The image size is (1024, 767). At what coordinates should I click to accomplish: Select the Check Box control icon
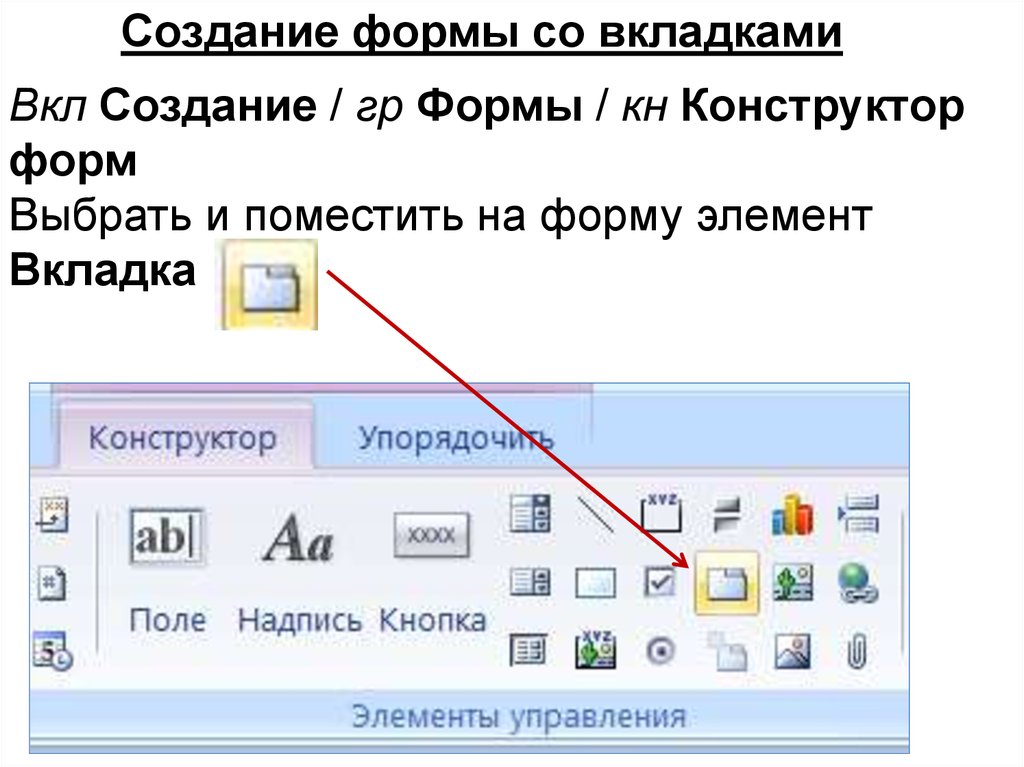pyautogui.click(x=660, y=582)
